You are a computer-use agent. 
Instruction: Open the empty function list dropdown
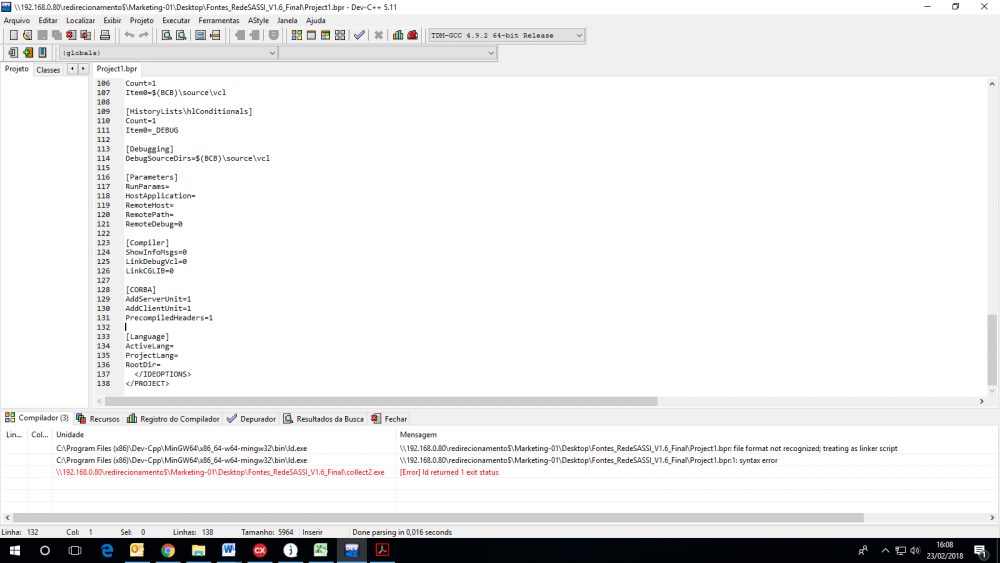pos(388,53)
